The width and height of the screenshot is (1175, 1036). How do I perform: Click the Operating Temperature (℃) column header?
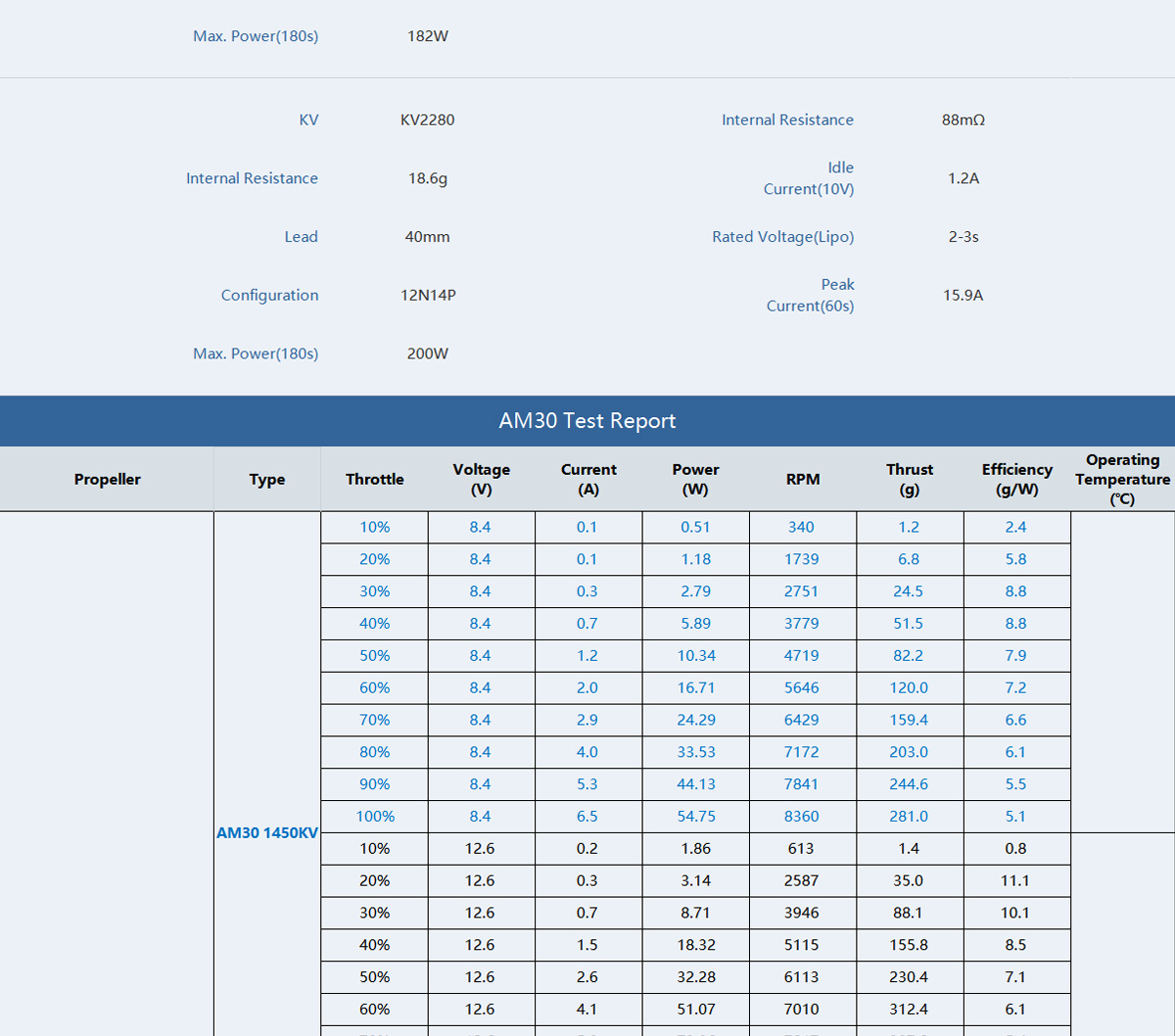pos(1123,479)
